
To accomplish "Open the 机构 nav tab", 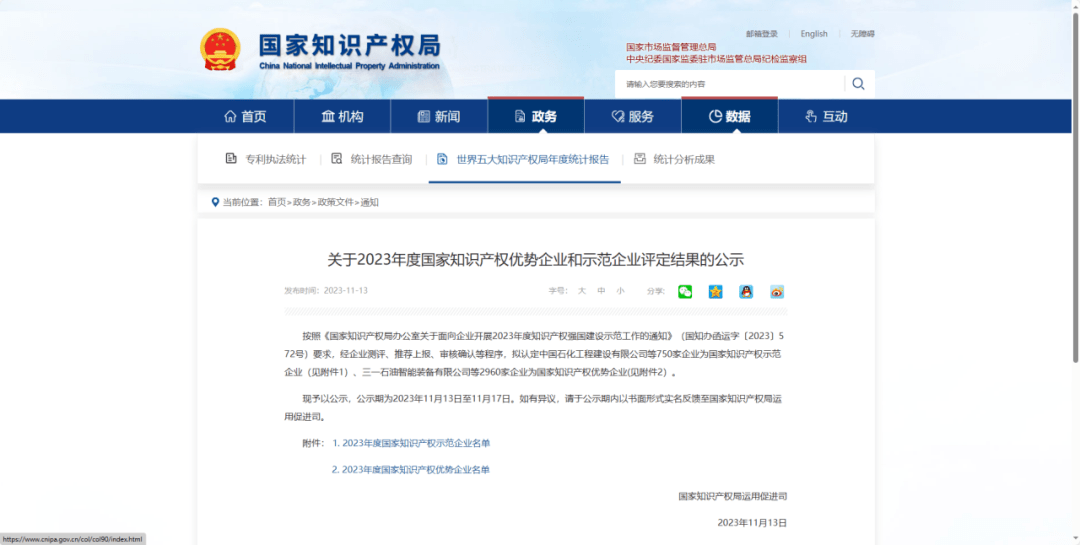I will click(342, 116).
